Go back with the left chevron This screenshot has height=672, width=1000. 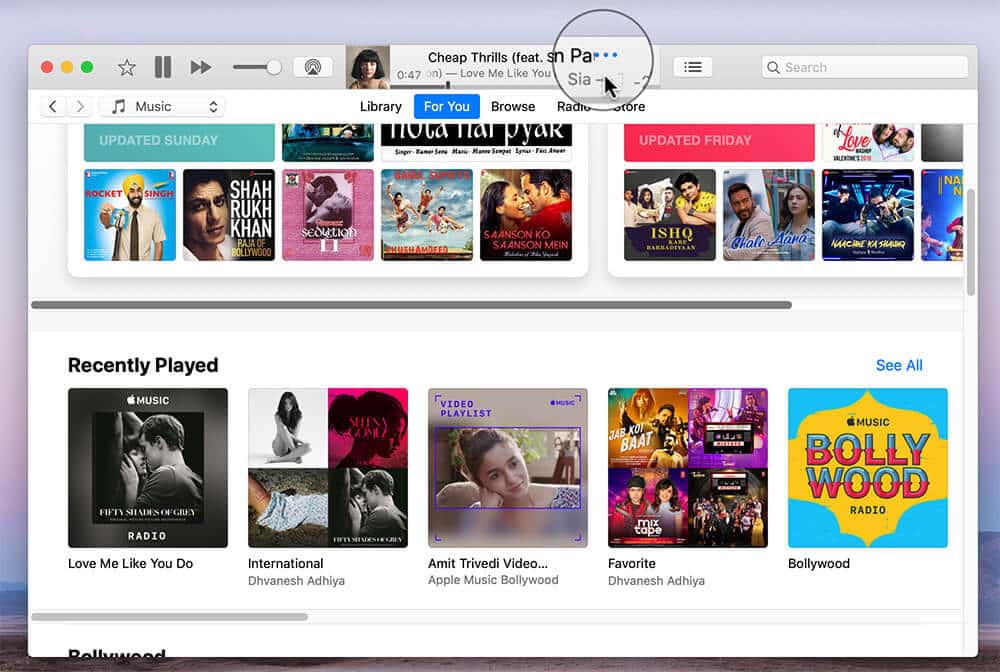[53, 106]
